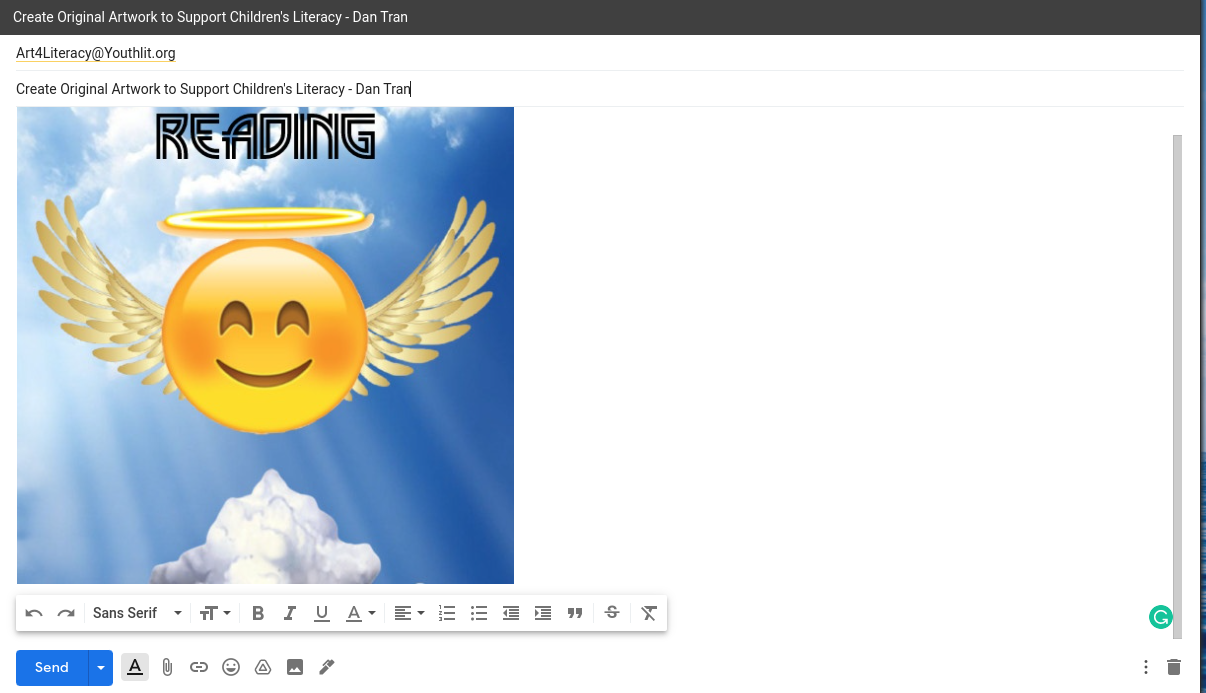Open the more send options arrow
Image resolution: width=1206 pixels, height=693 pixels.
coord(101,667)
